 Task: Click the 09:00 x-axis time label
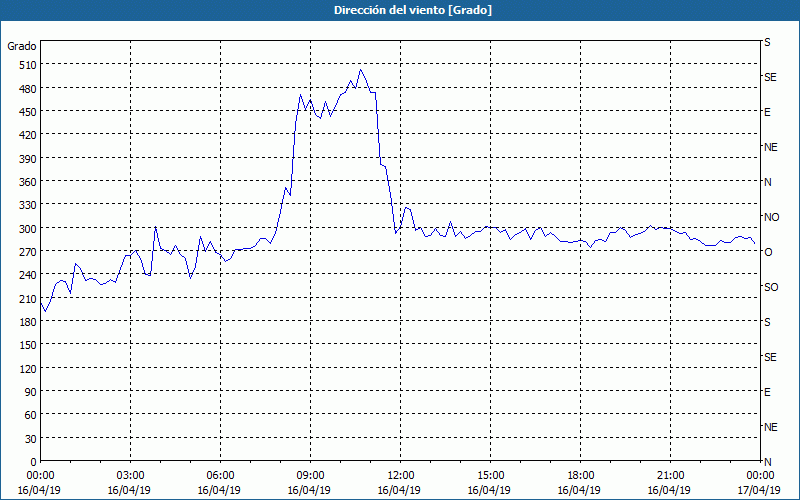[x=310, y=476]
